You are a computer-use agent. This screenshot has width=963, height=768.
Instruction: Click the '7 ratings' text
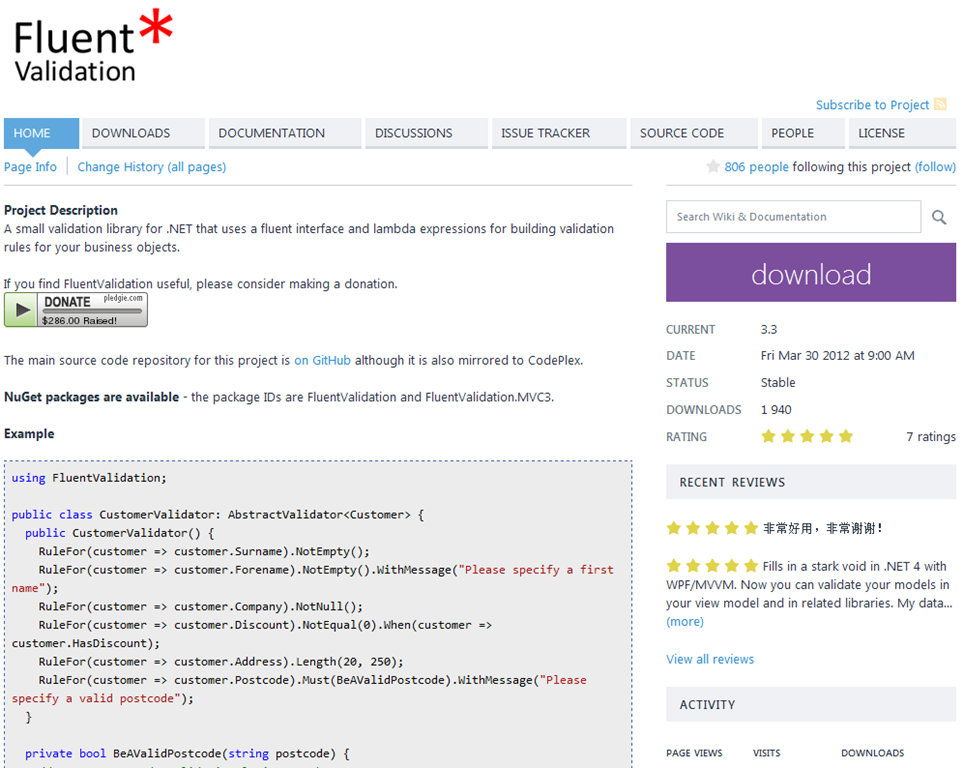click(930, 436)
